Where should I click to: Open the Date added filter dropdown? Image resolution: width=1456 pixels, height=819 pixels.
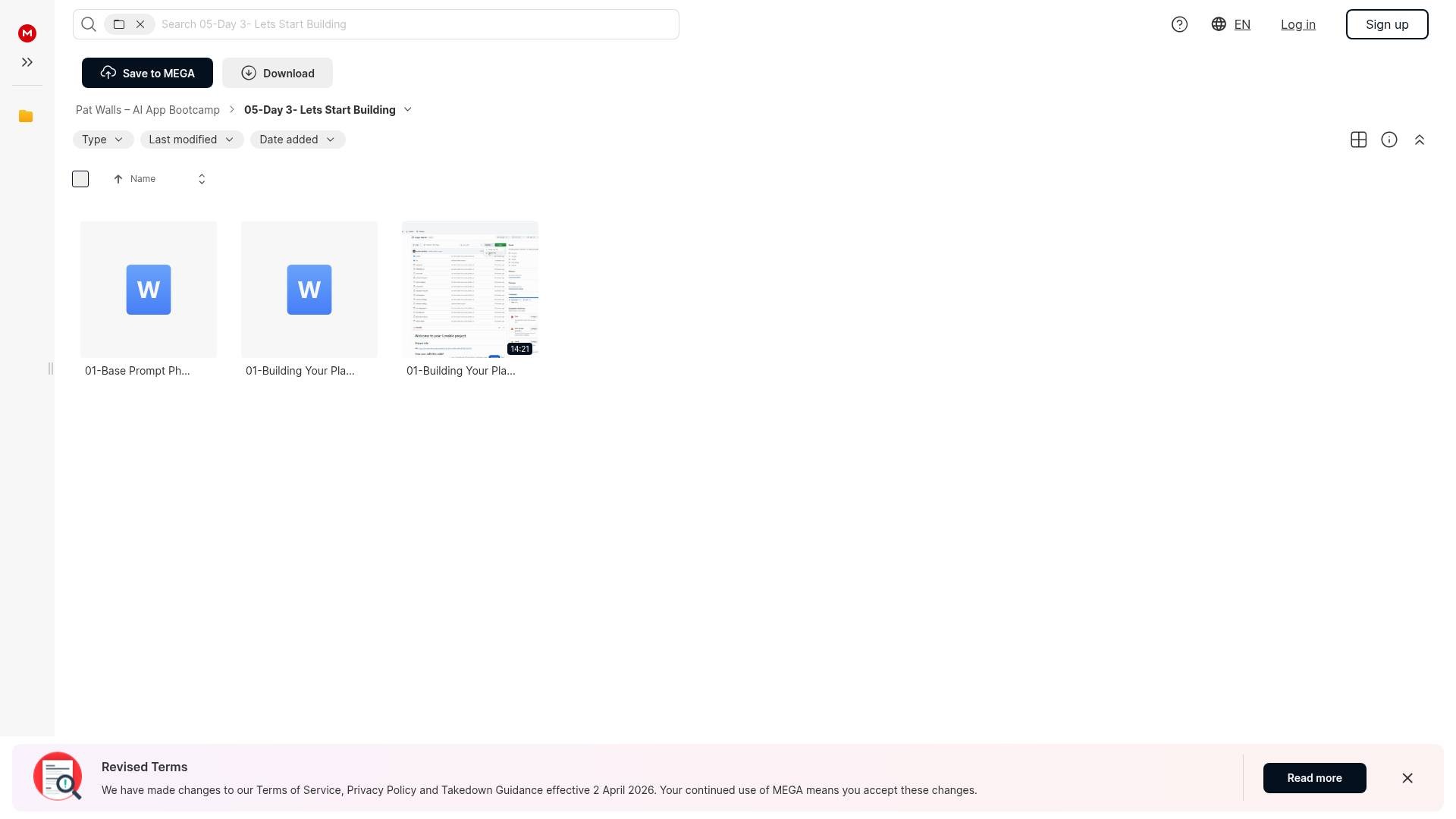pyautogui.click(x=297, y=140)
